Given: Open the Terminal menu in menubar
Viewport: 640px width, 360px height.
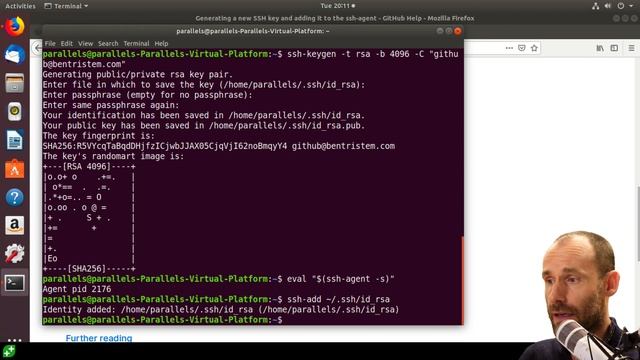Looking at the screenshot, I should (x=136, y=43).
